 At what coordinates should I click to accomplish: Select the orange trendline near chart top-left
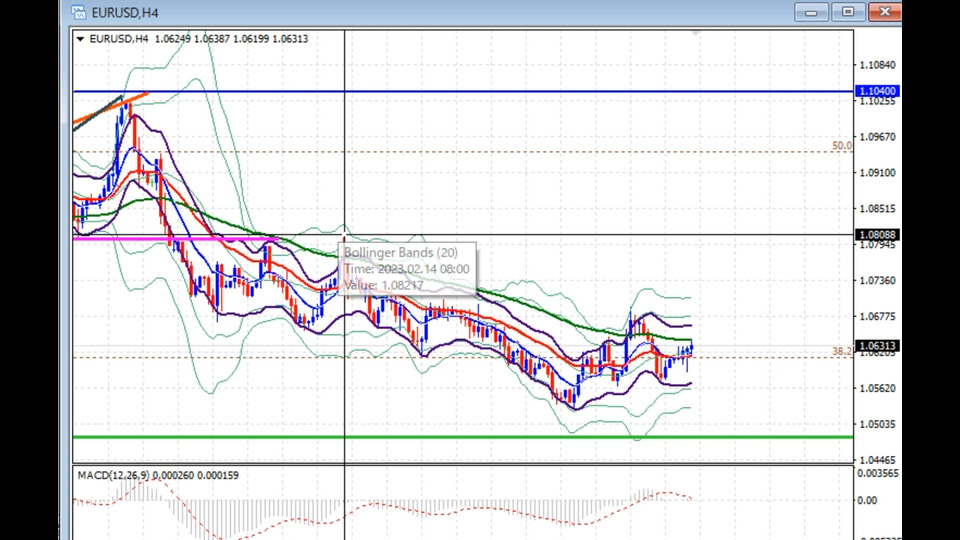[x=111, y=108]
